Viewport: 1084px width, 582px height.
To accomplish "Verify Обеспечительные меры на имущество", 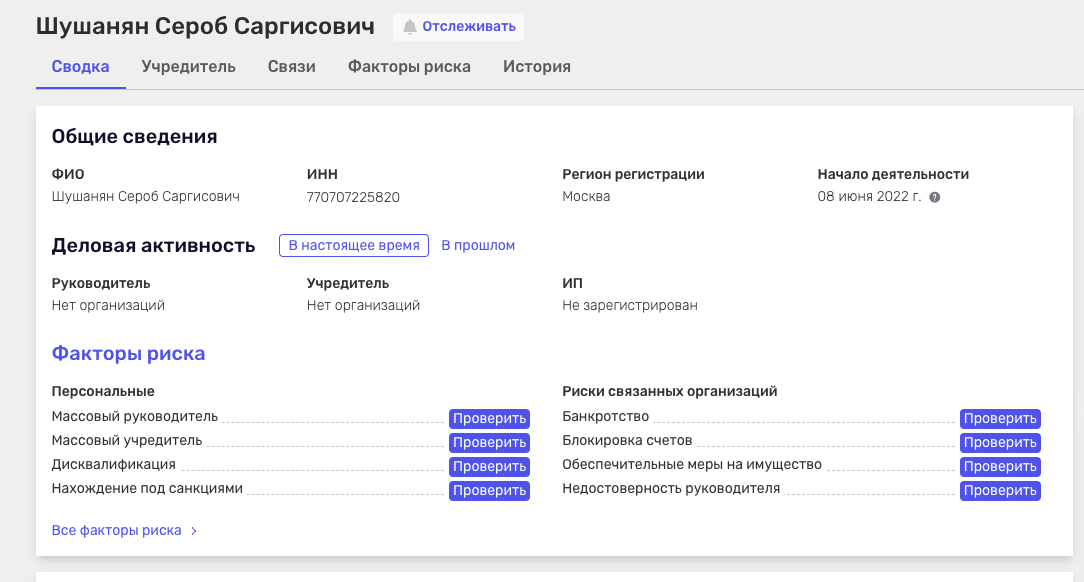I will 1000,466.
